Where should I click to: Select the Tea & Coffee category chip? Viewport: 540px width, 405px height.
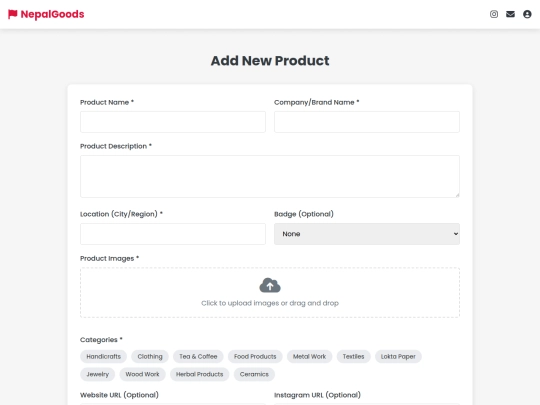point(198,356)
